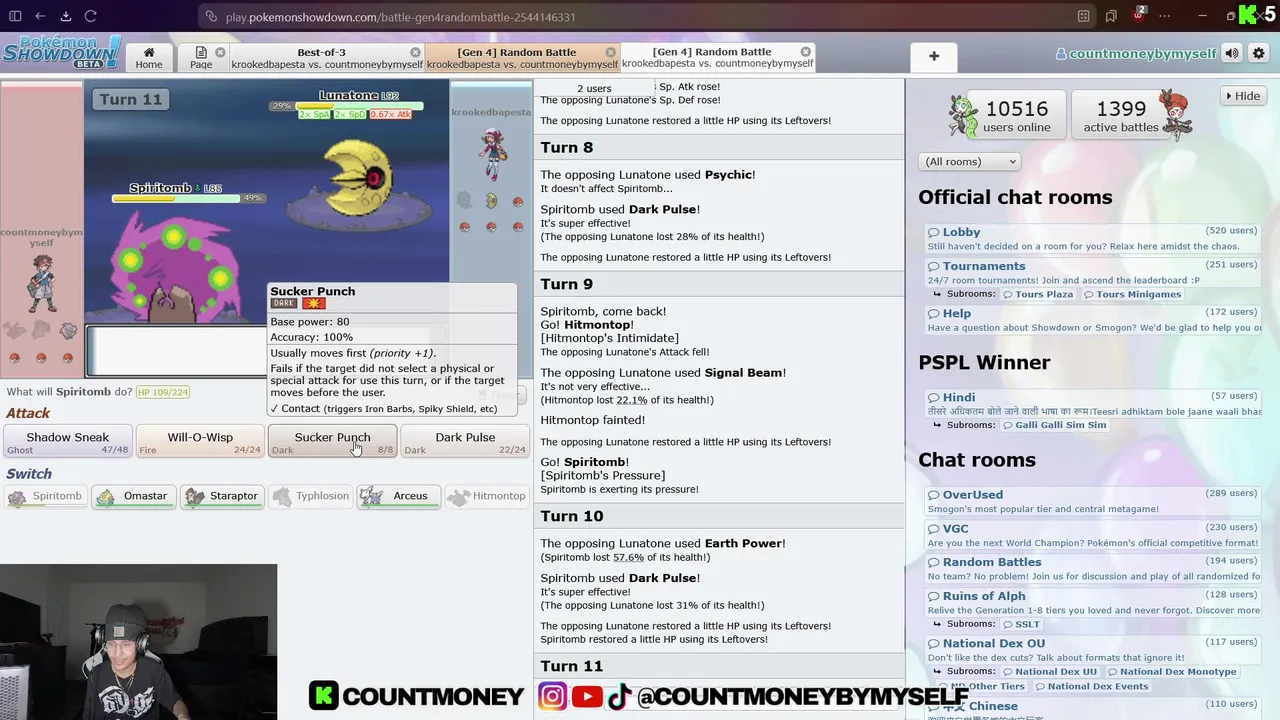Image resolution: width=1280 pixels, height=720 pixels.
Task: Click fainted Hitmontop switch button
Action: (x=486, y=496)
